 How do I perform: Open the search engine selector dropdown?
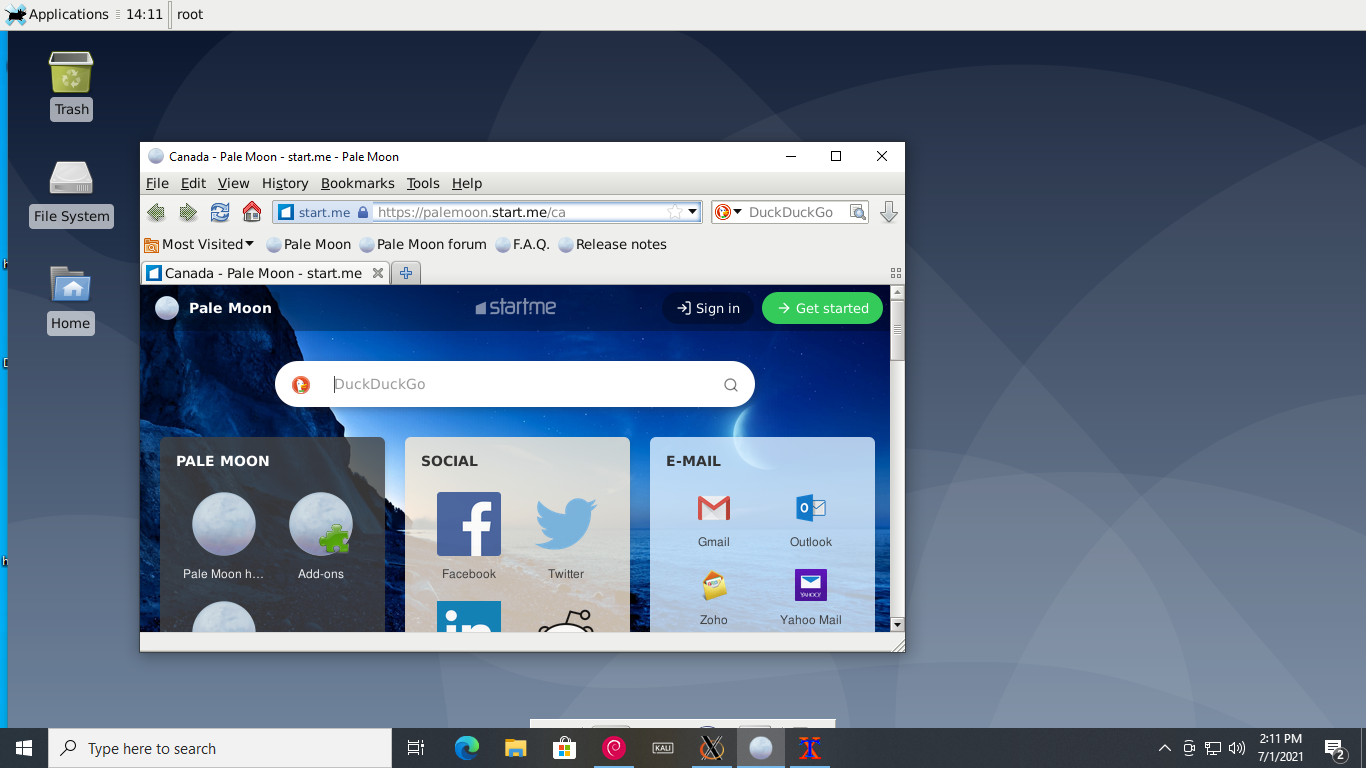click(729, 212)
